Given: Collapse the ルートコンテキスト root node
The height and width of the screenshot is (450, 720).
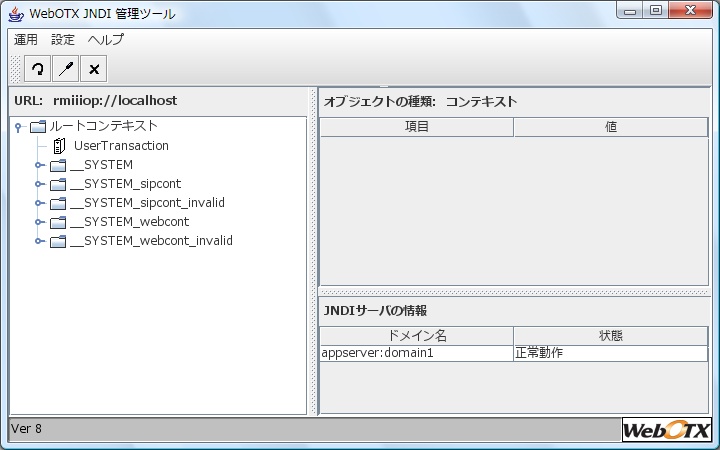Looking at the screenshot, I should 18,126.
